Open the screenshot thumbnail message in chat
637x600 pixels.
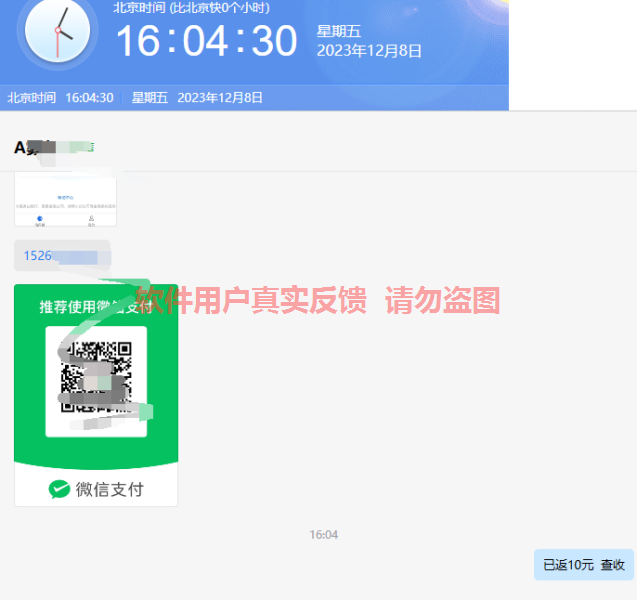pos(65,200)
